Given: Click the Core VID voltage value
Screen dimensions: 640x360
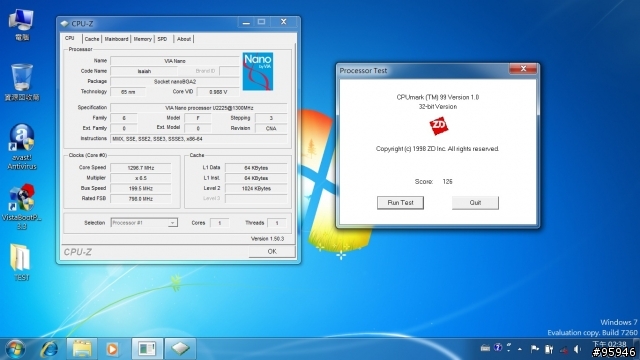Looking at the screenshot, I should (x=218, y=92).
